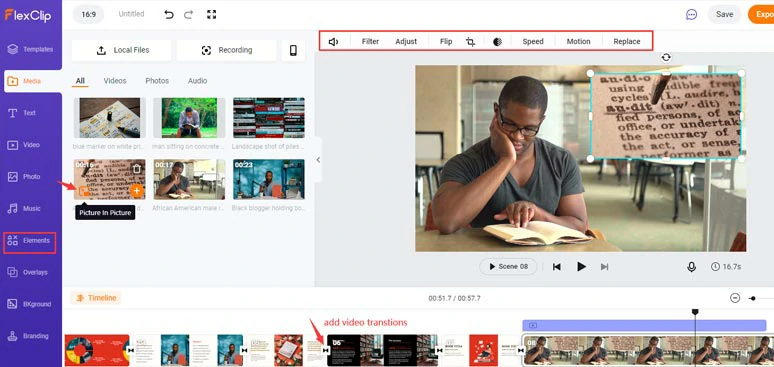Switch to the All media tab
Viewport: 774px width, 367px height.
[80, 81]
